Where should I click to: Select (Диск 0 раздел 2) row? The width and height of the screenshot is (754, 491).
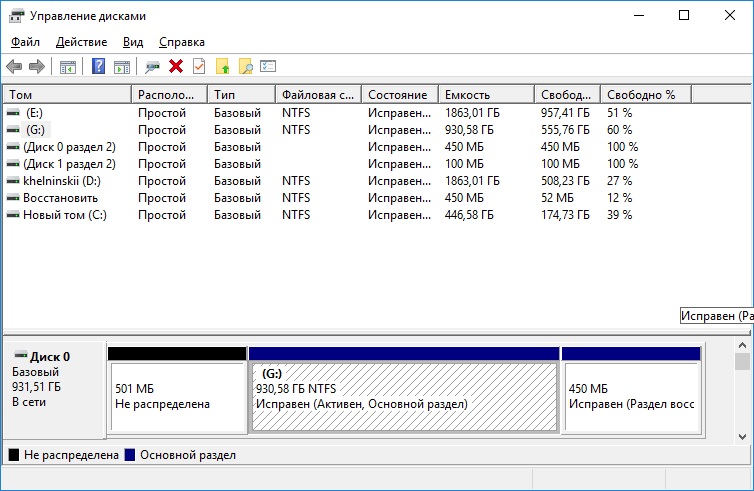(x=377, y=147)
